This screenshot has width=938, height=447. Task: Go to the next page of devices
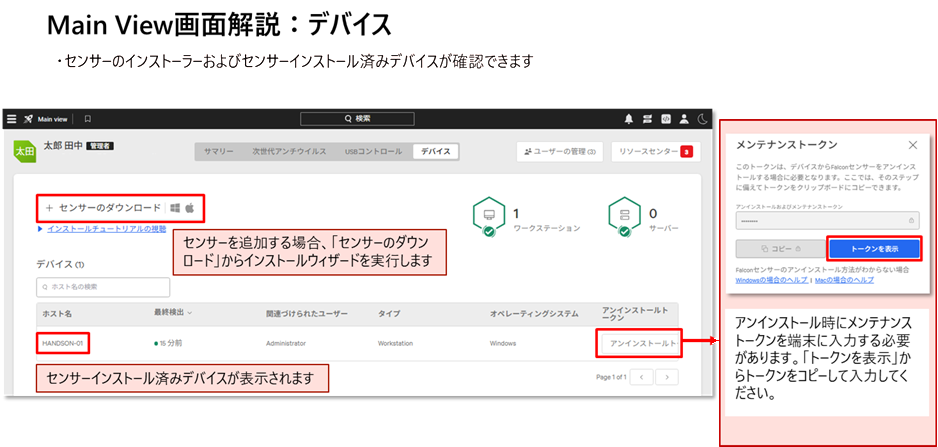pos(667,377)
